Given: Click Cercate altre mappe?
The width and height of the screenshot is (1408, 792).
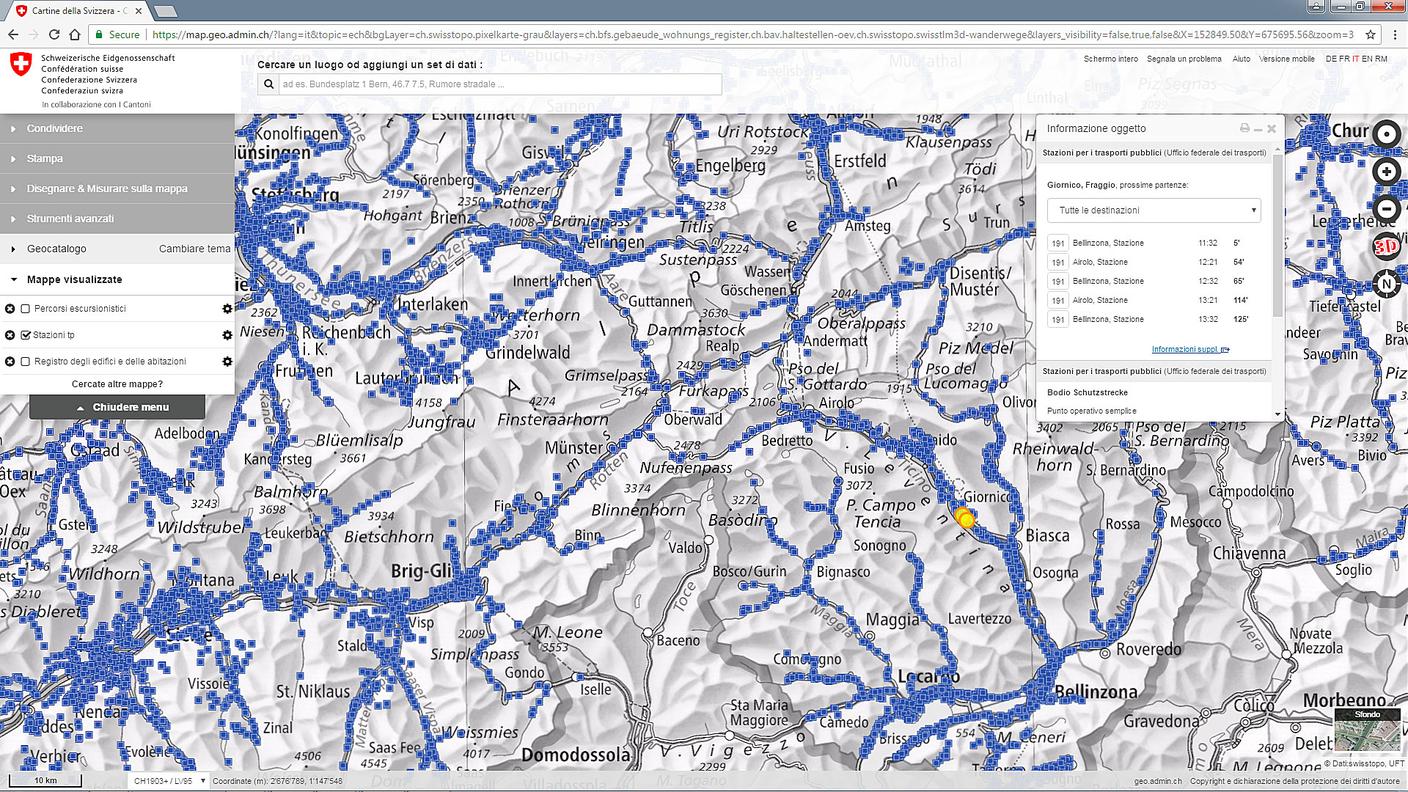Looking at the screenshot, I should (x=117, y=384).
